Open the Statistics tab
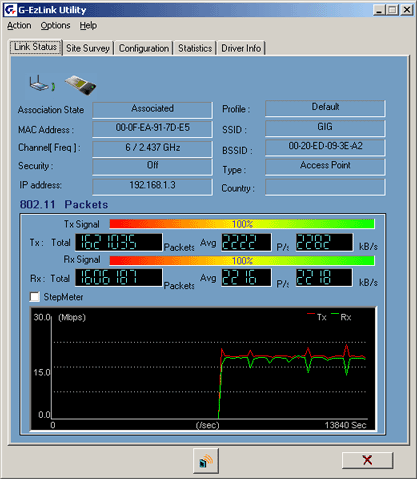Screen dimensions: 417x479 (195, 48)
